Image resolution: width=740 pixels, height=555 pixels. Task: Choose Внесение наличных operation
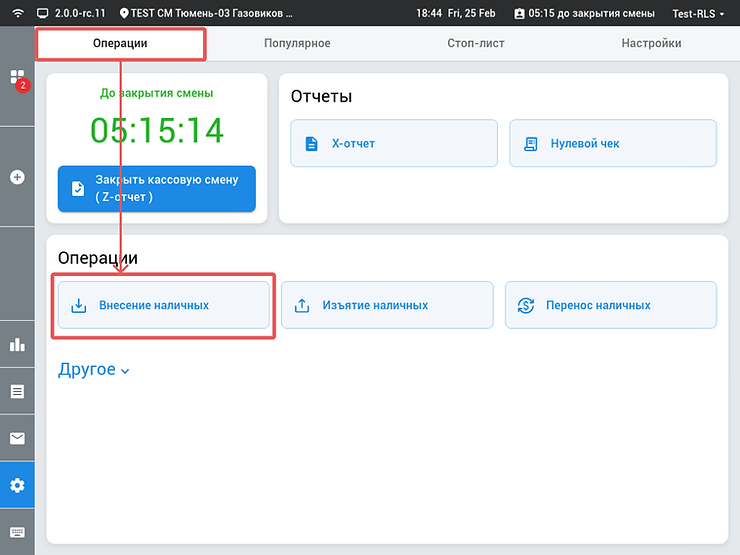[163, 305]
